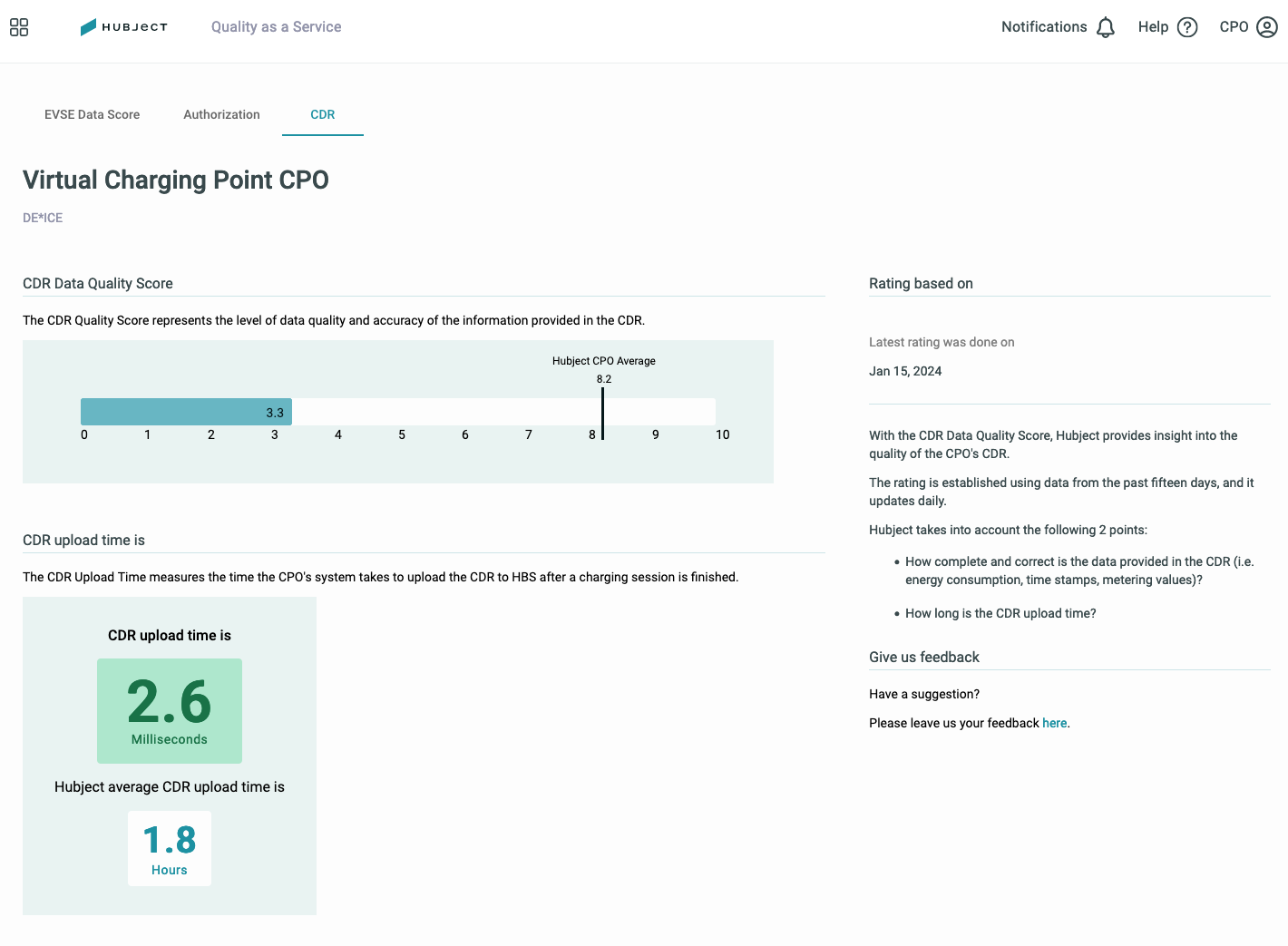Screen dimensions: 1288x946
Task: Click the 'DE*ICE' operator ID
Action: point(43,218)
